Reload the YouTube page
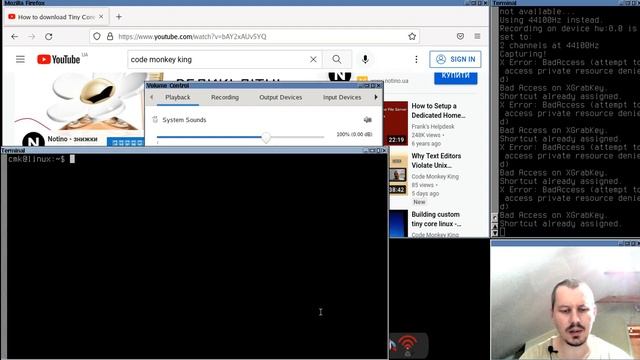Image resolution: width=640 pixels, height=360 pixels. point(49,36)
